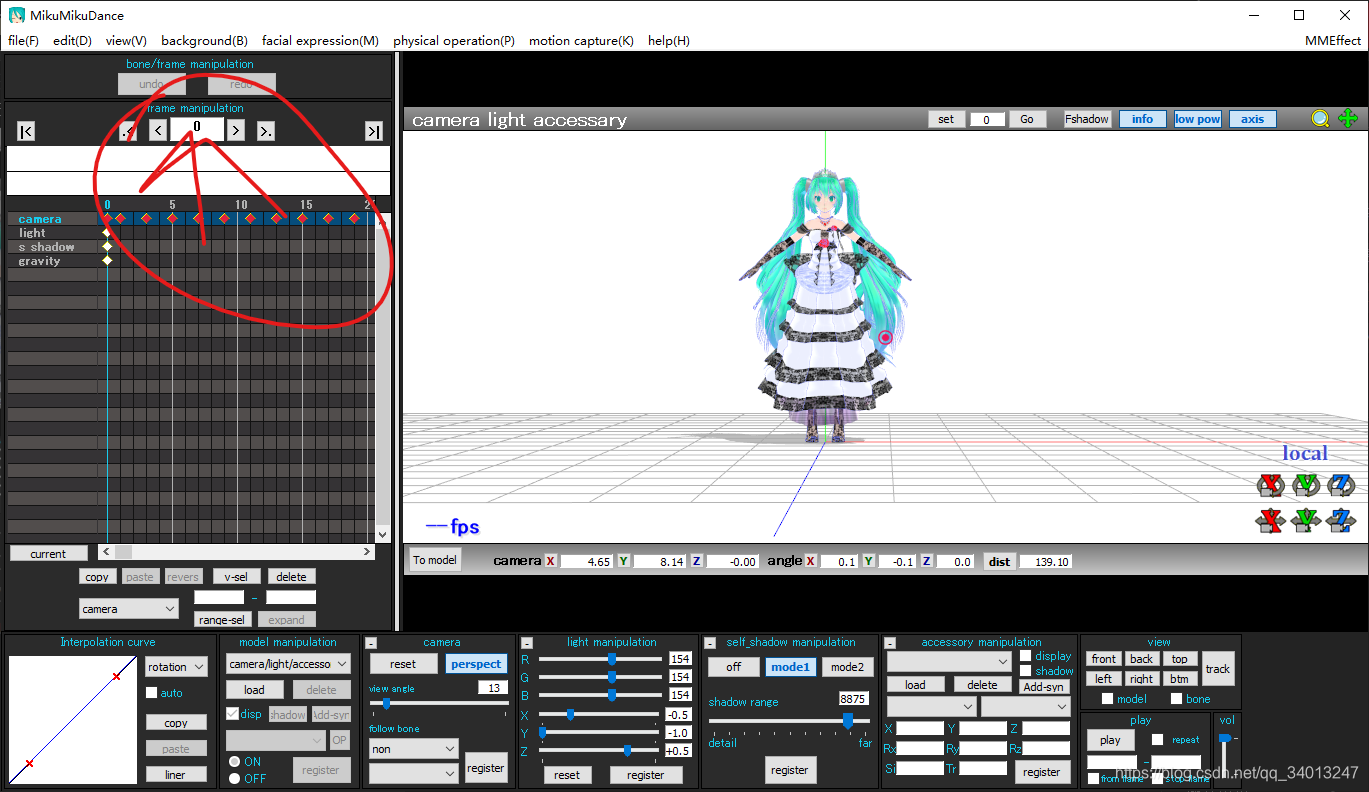Open the view(V) menu
This screenshot has width=1369, height=792.
[126, 41]
